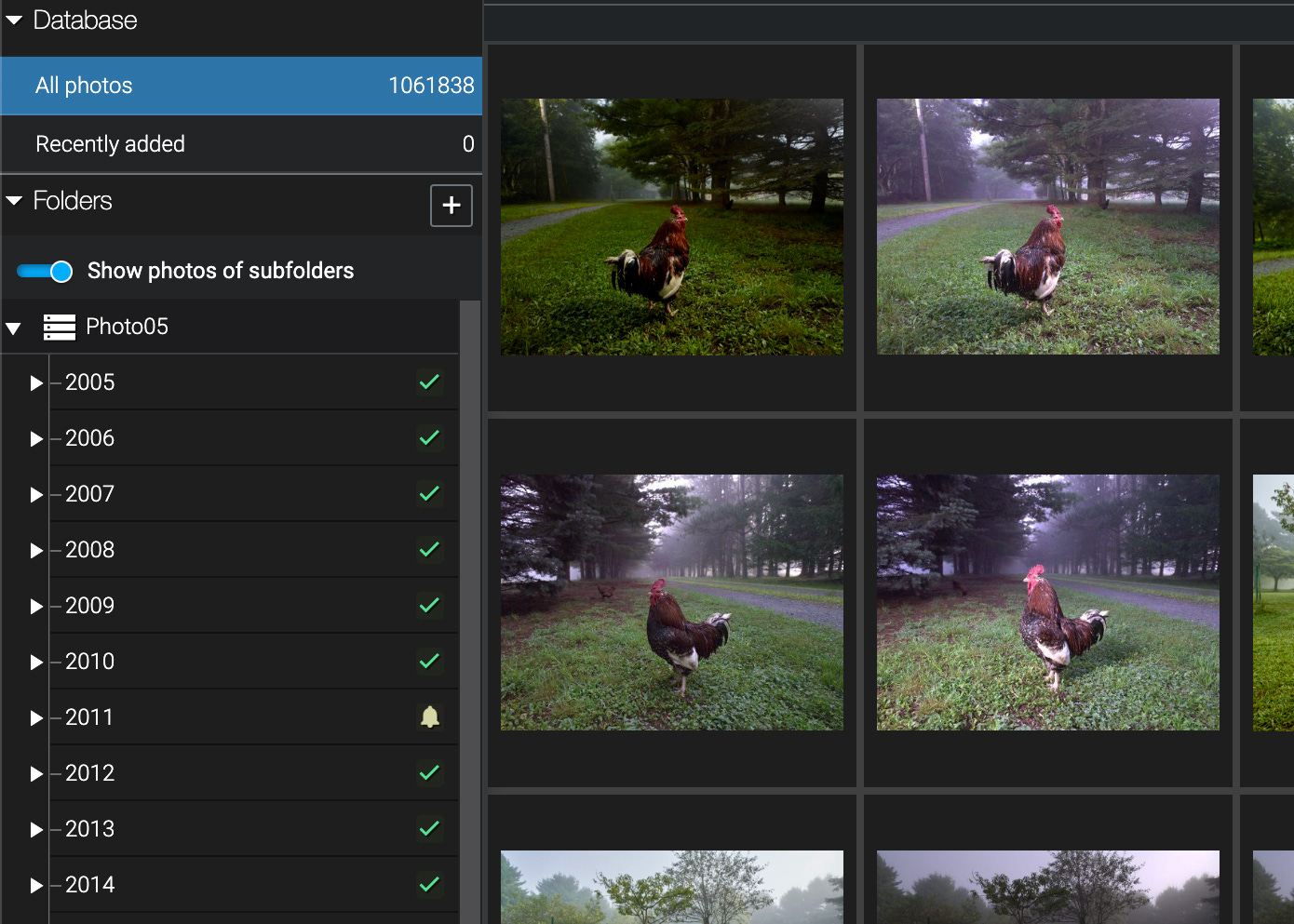1294x924 pixels.
Task: Expand the 2012 folder
Action: (36, 774)
